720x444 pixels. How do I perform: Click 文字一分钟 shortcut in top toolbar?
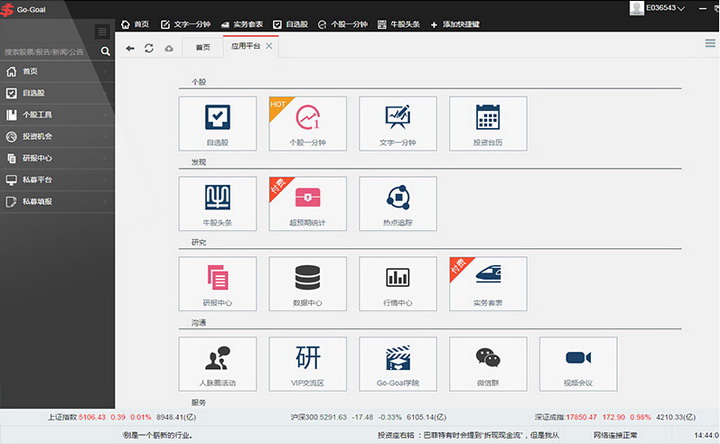[186, 24]
